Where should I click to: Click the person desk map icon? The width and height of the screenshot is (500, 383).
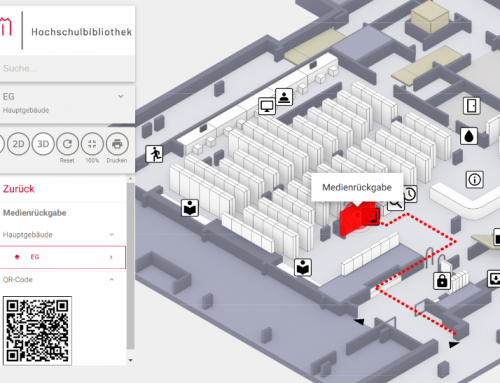click(x=284, y=97)
